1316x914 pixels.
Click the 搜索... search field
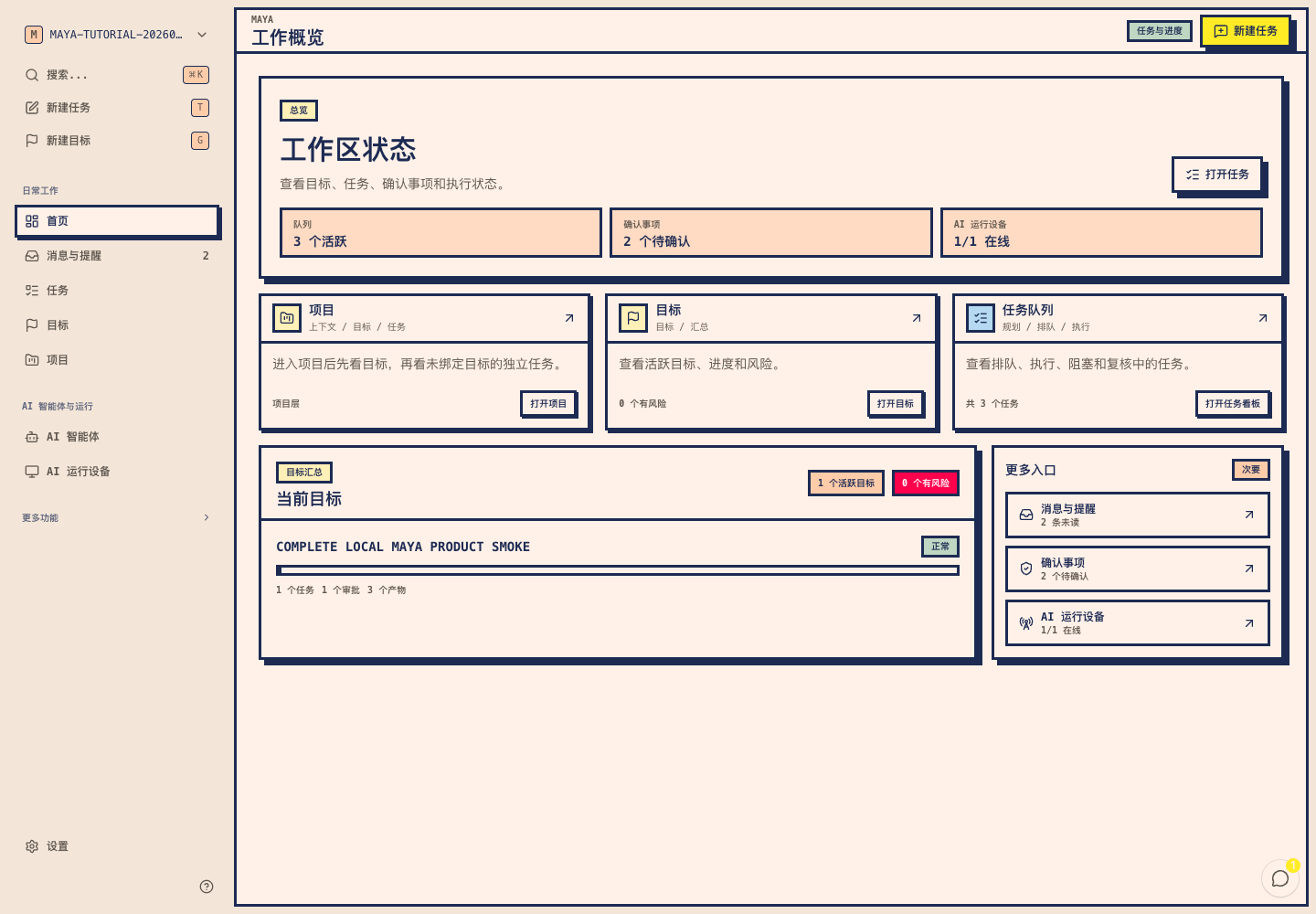[117, 75]
